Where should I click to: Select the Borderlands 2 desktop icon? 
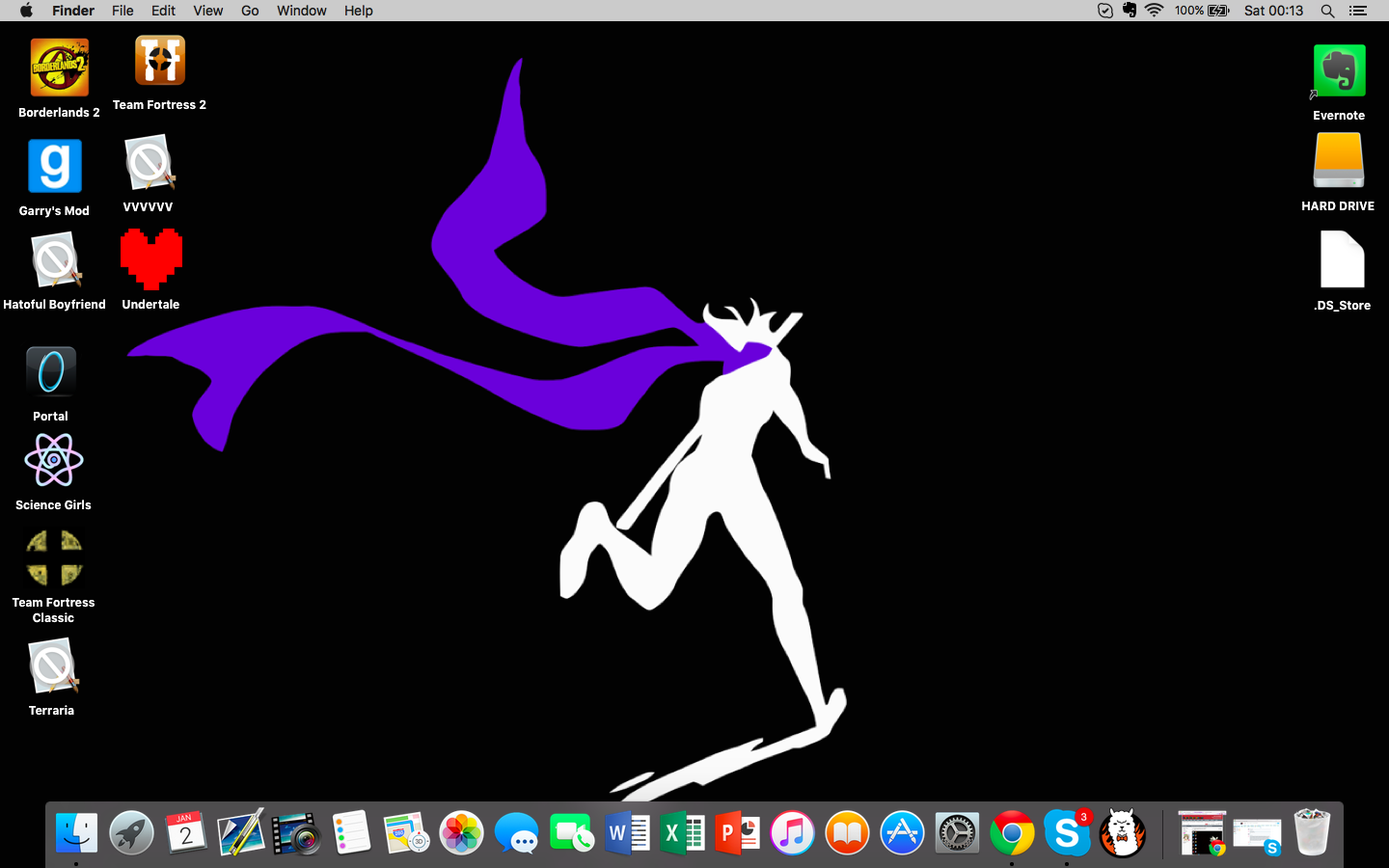point(59,68)
